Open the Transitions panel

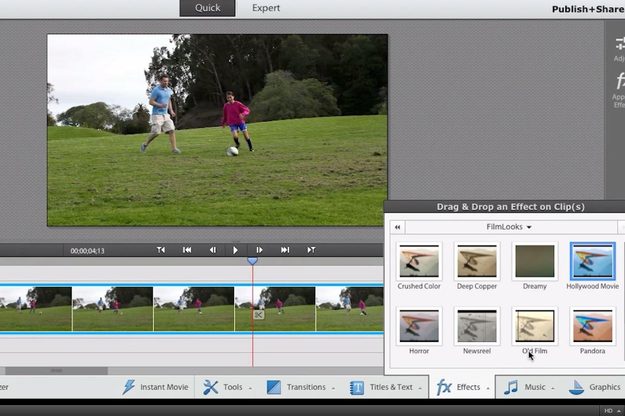pos(301,387)
